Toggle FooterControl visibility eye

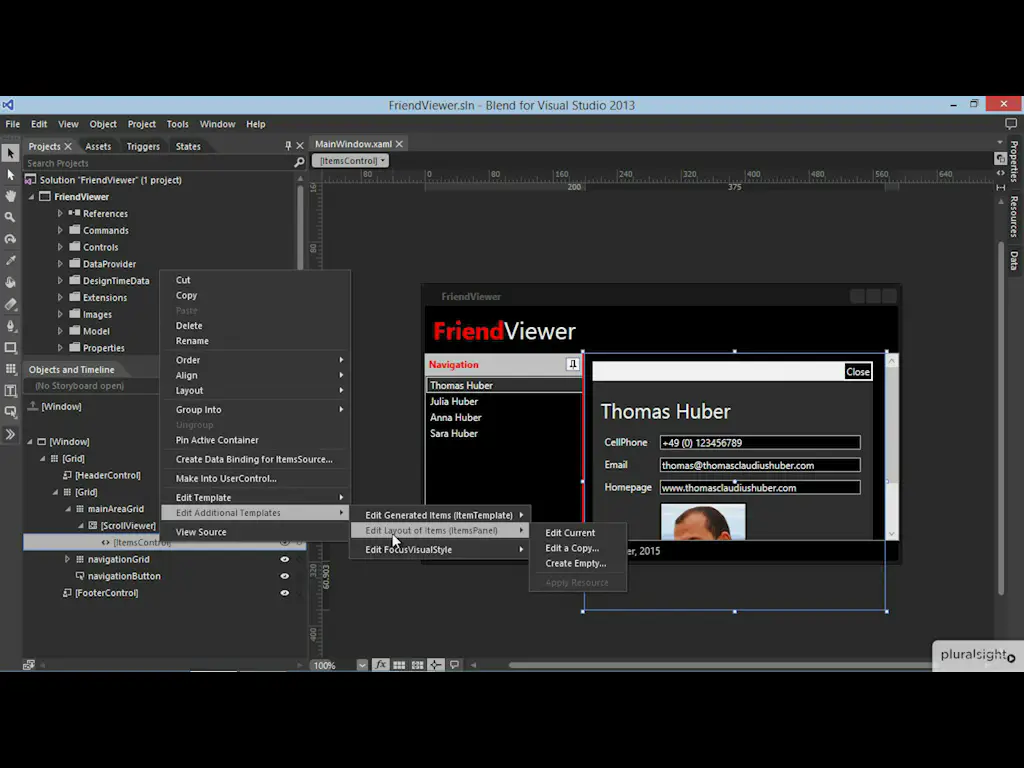click(285, 593)
